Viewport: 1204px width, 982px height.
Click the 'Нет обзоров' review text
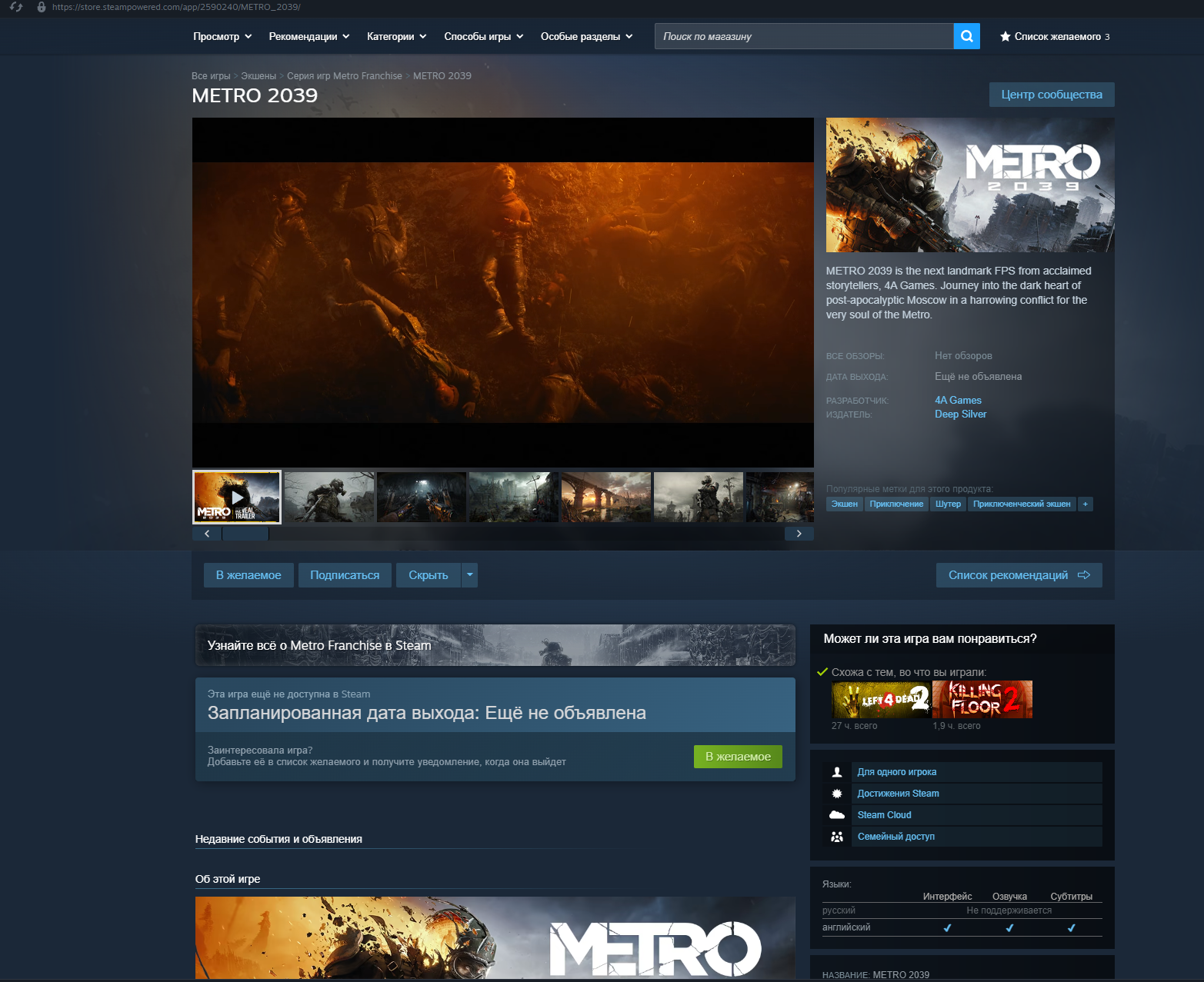click(963, 356)
